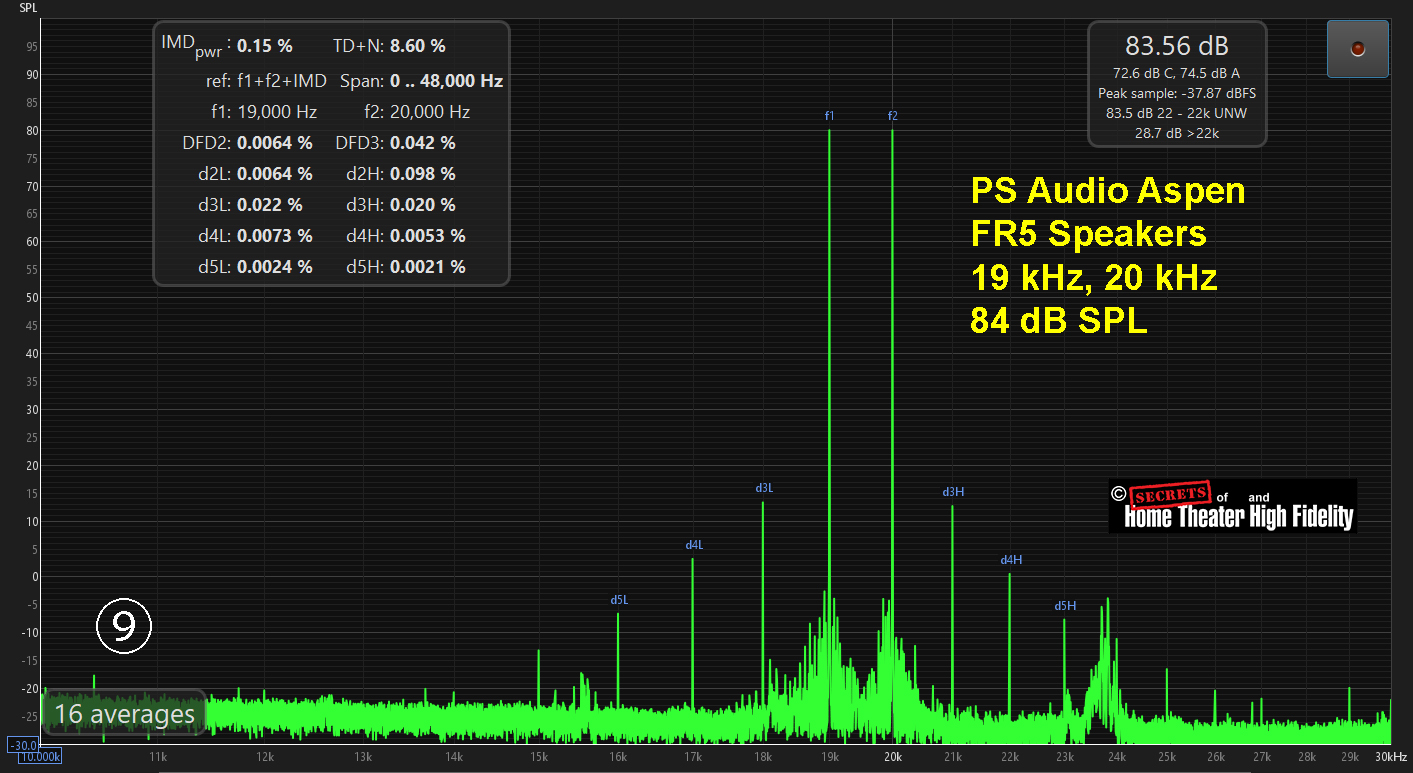Click the TD+N 8.60 % value
Screen dimensions: 1413x773
[x=418, y=46]
